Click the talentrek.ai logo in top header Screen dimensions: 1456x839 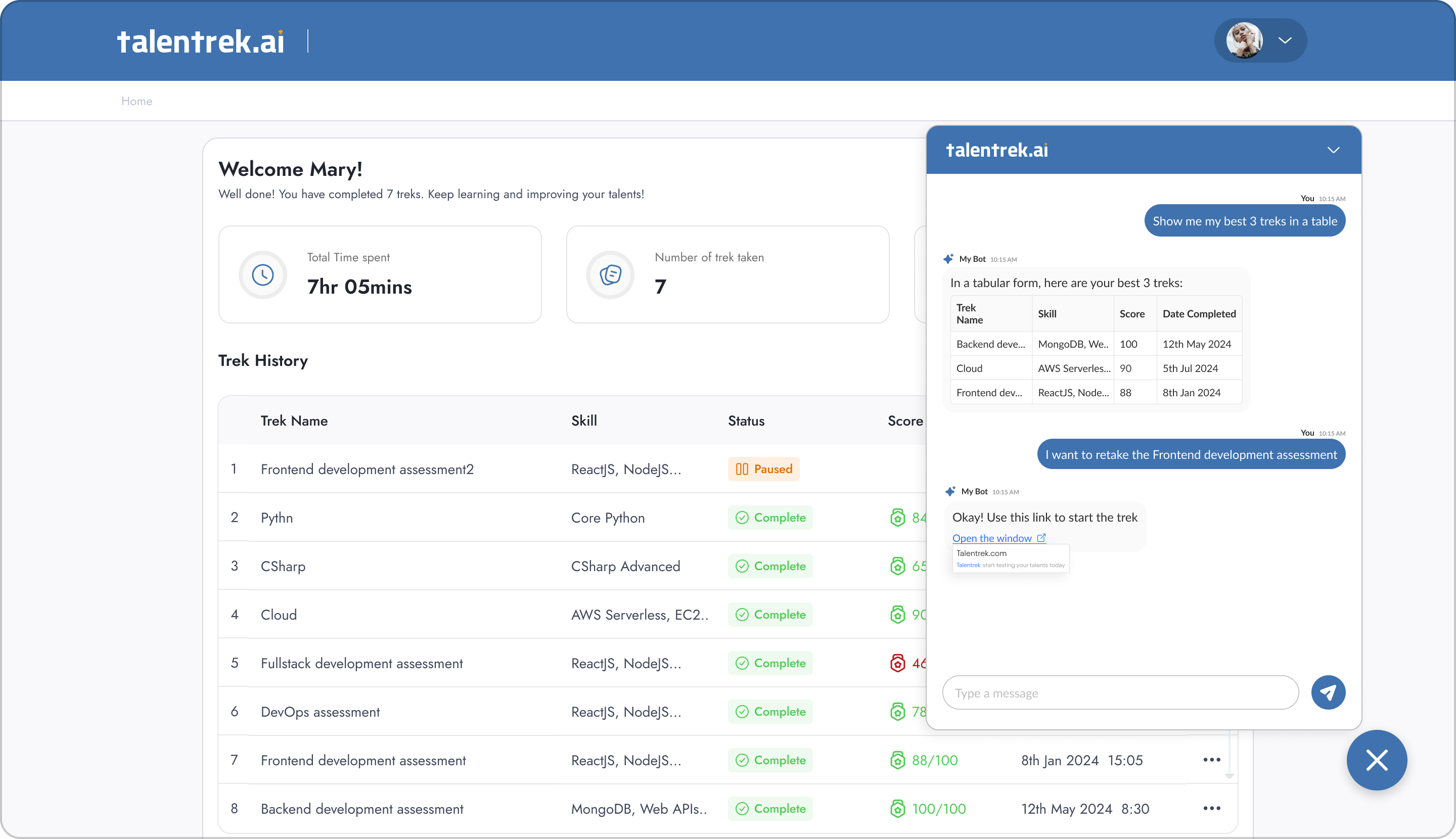[x=201, y=41]
